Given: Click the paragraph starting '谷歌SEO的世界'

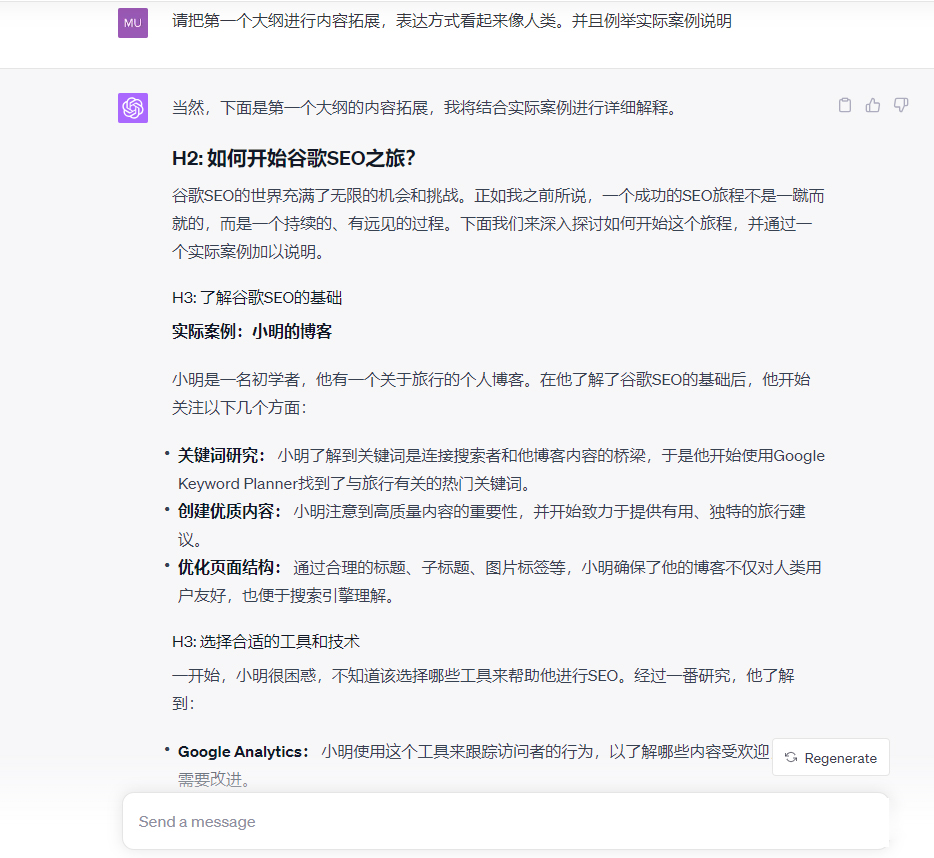Looking at the screenshot, I should point(498,224).
